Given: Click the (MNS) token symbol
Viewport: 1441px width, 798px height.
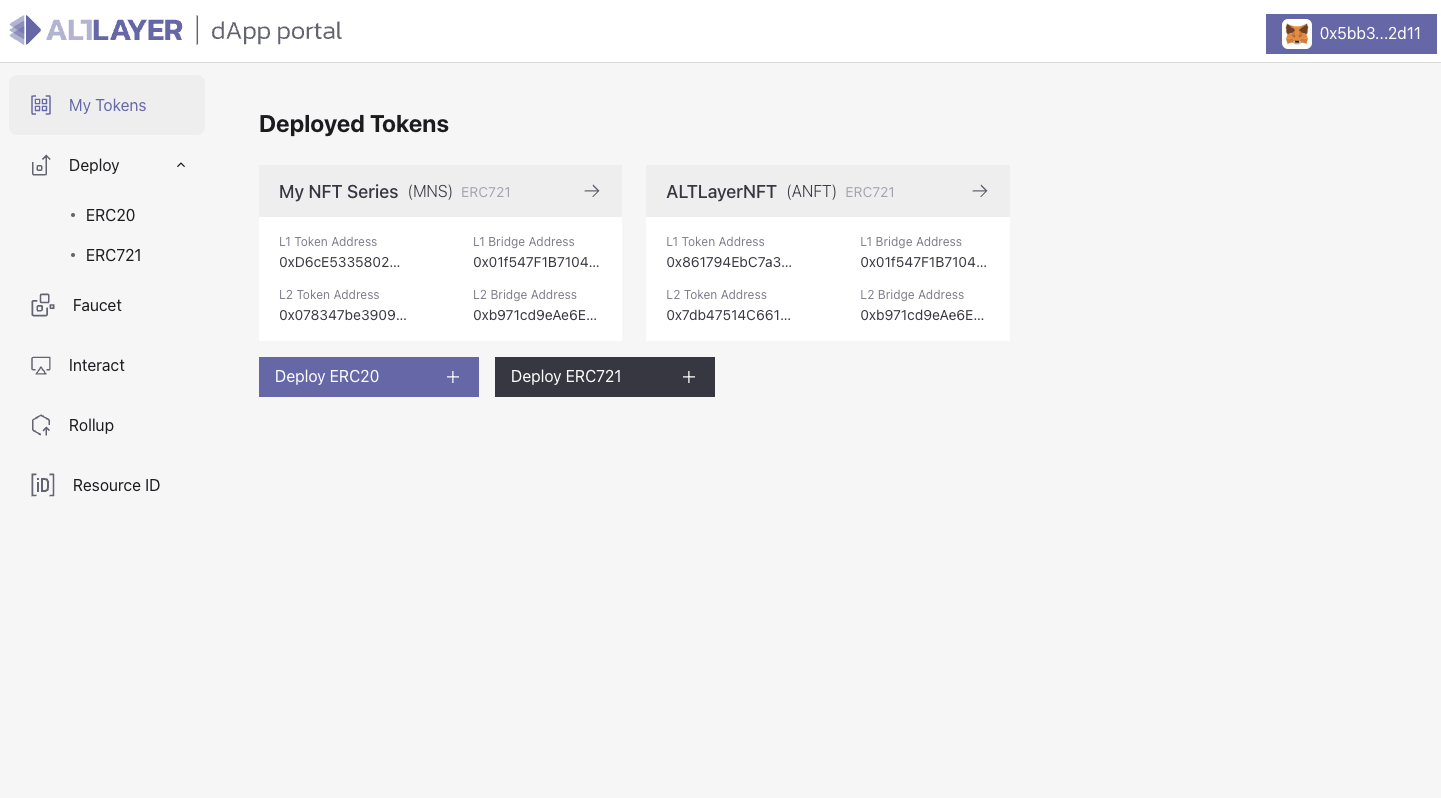Looking at the screenshot, I should coord(430,192).
